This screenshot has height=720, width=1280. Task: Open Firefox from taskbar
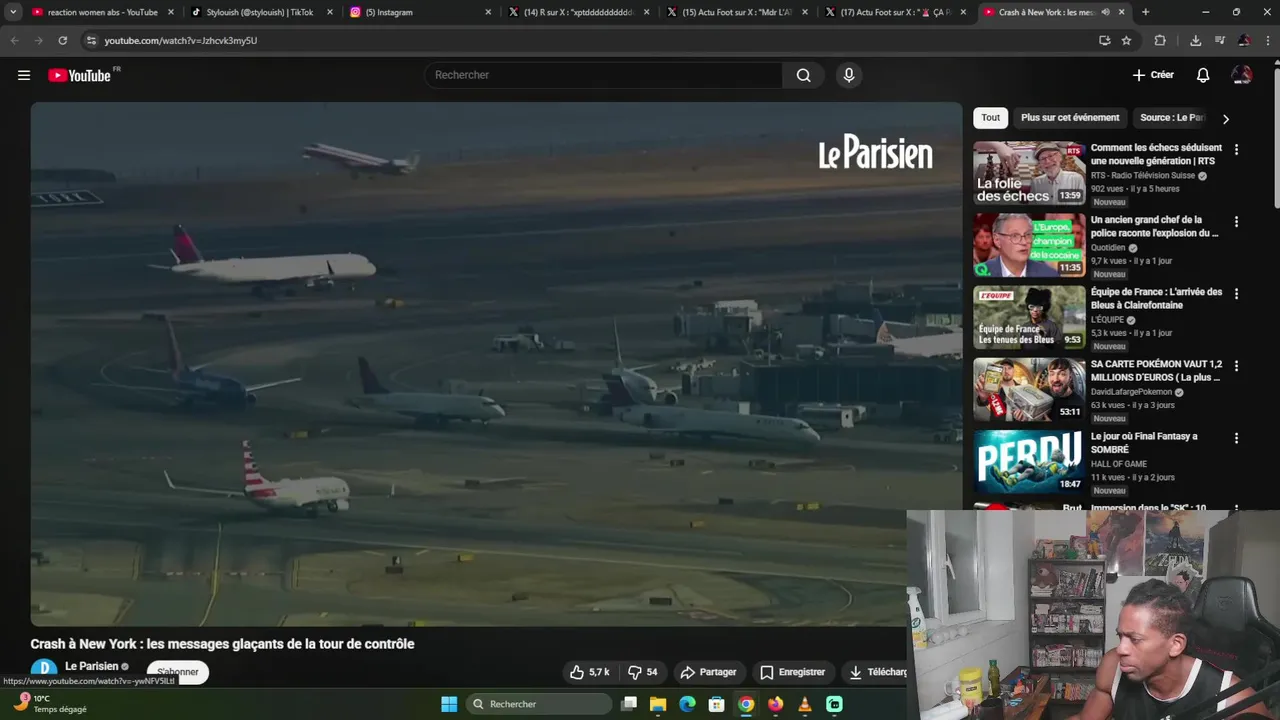(x=775, y=704)
